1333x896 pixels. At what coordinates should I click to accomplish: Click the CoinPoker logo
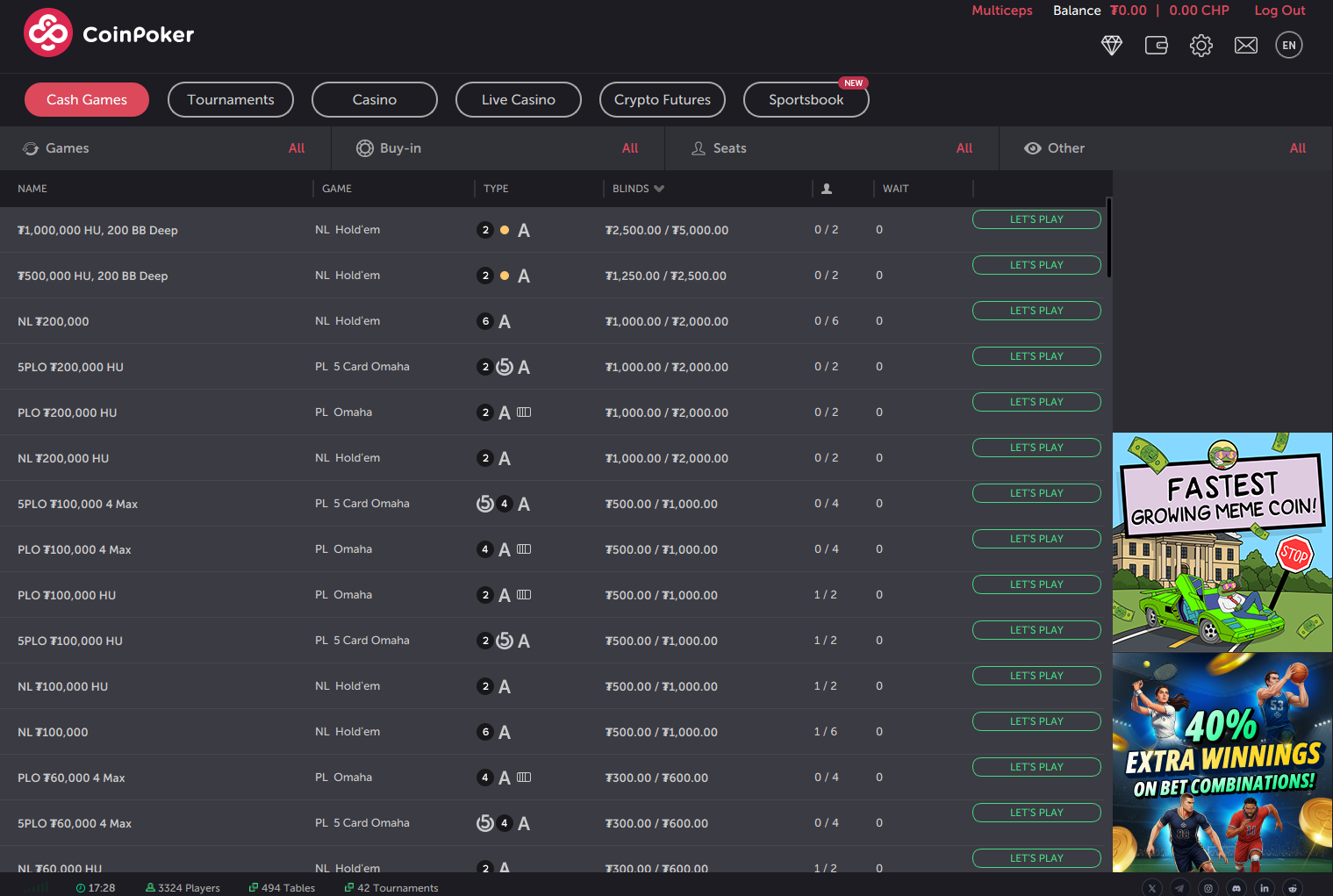[x=109, y=33]
